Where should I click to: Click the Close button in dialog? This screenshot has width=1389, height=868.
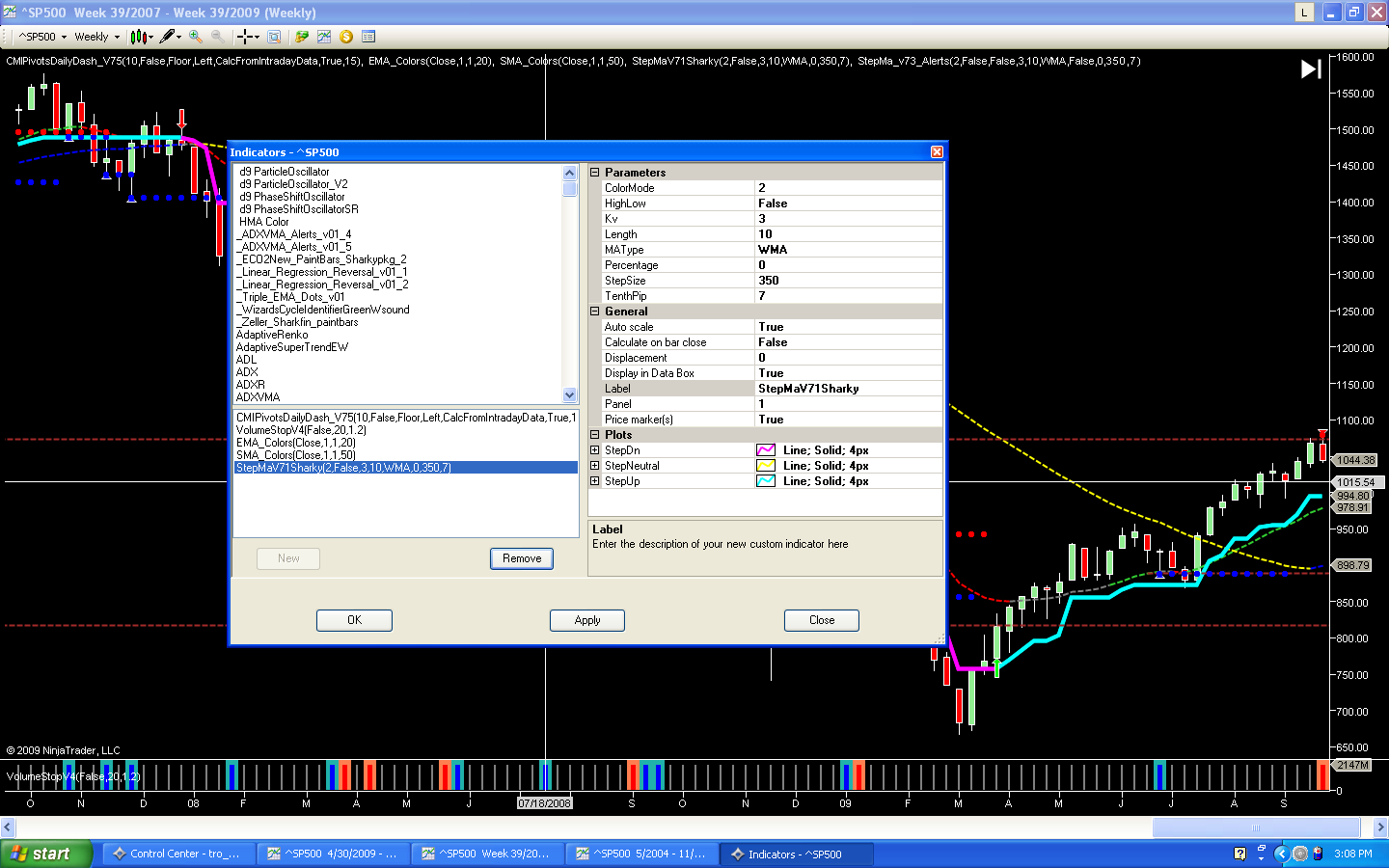tap(822, 620)
